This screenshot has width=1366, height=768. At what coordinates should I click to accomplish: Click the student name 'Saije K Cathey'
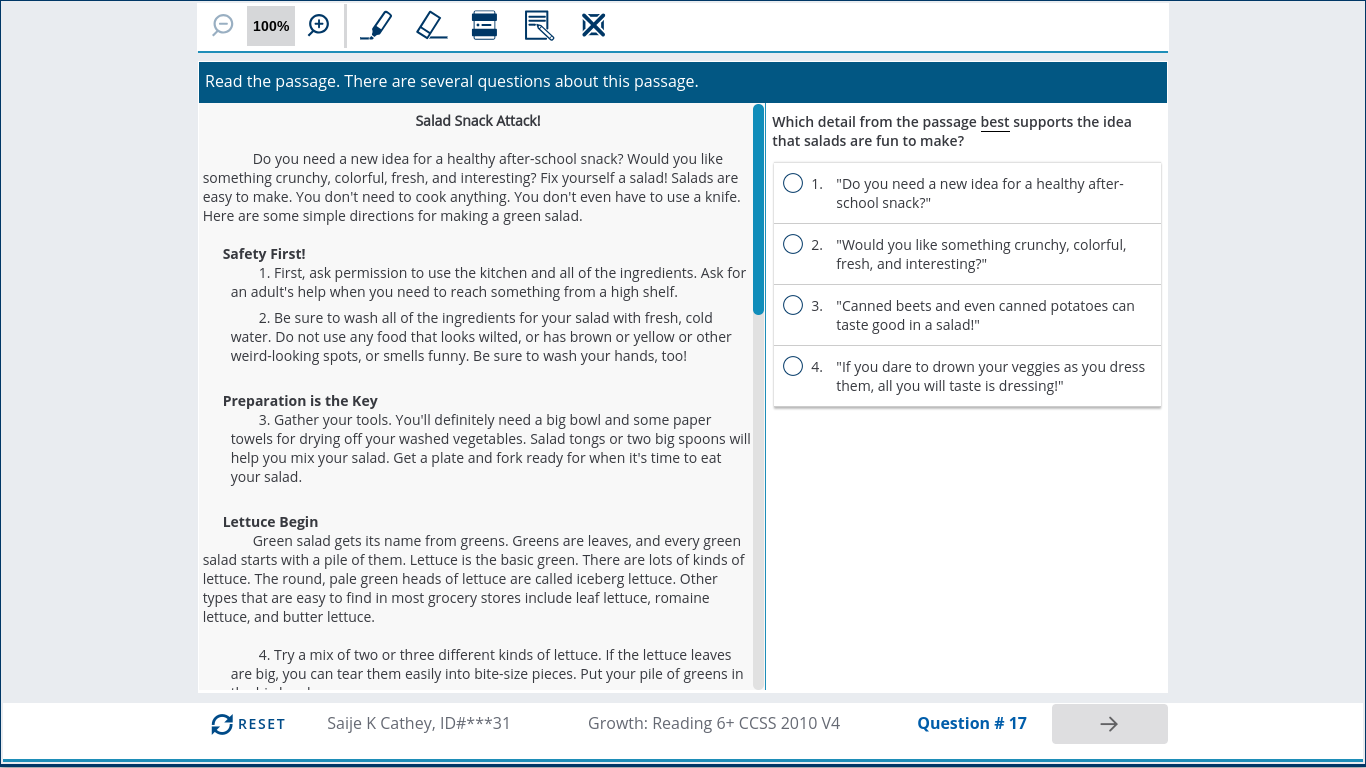(380, 723)
